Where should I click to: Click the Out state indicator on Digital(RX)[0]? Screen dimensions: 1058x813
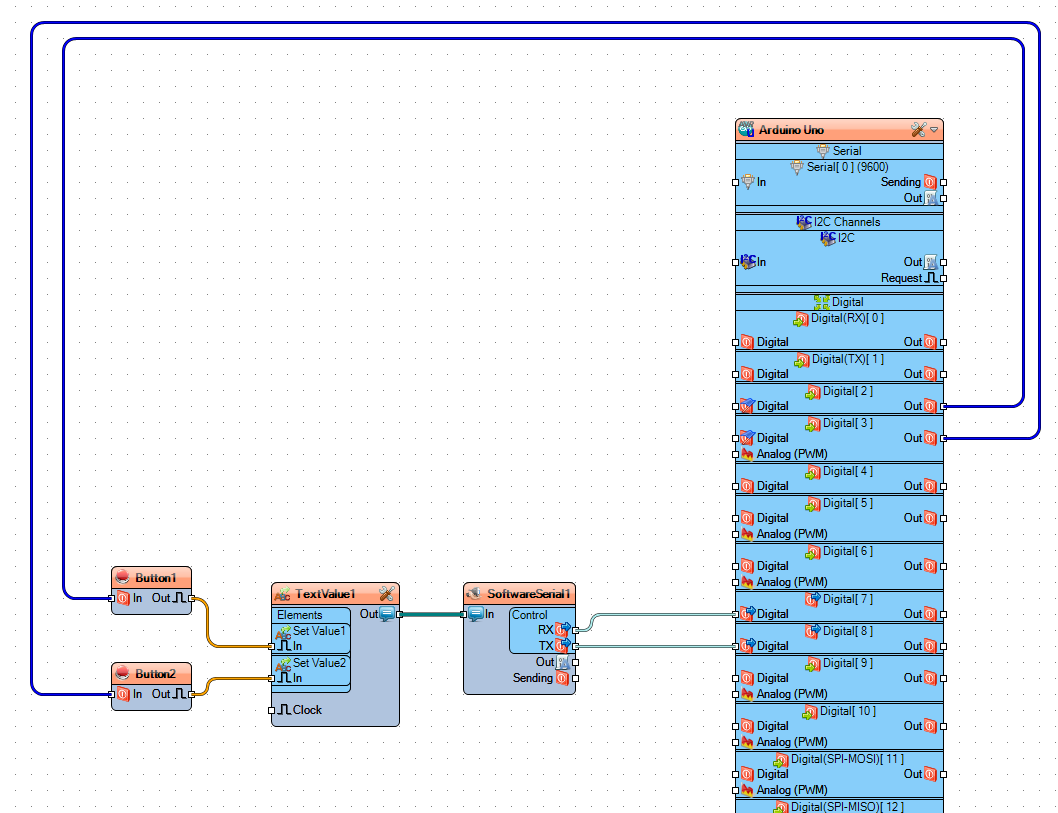930,341
